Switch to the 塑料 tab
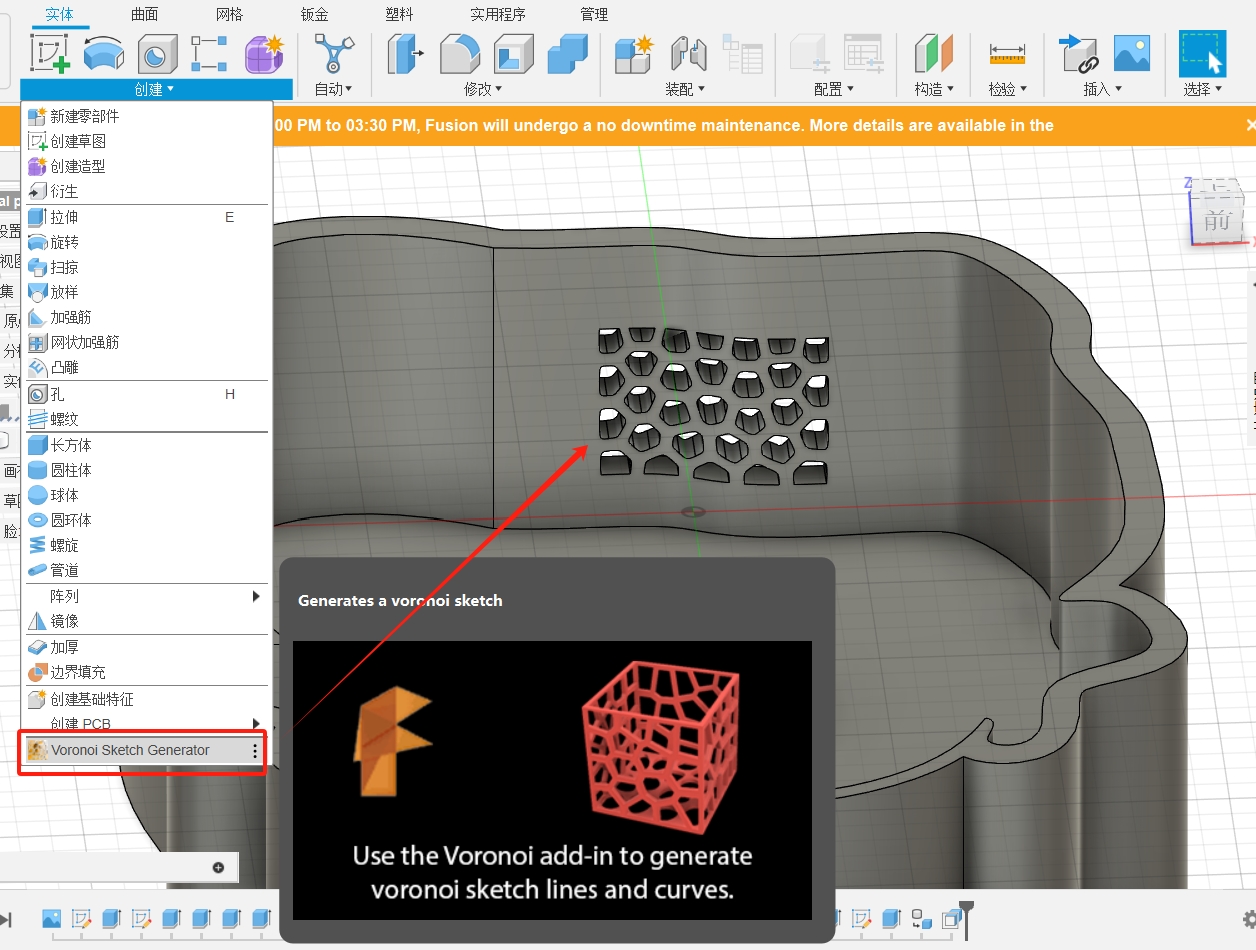The height and width of the screenshot is (950, 1256). [x=400, y=14]
